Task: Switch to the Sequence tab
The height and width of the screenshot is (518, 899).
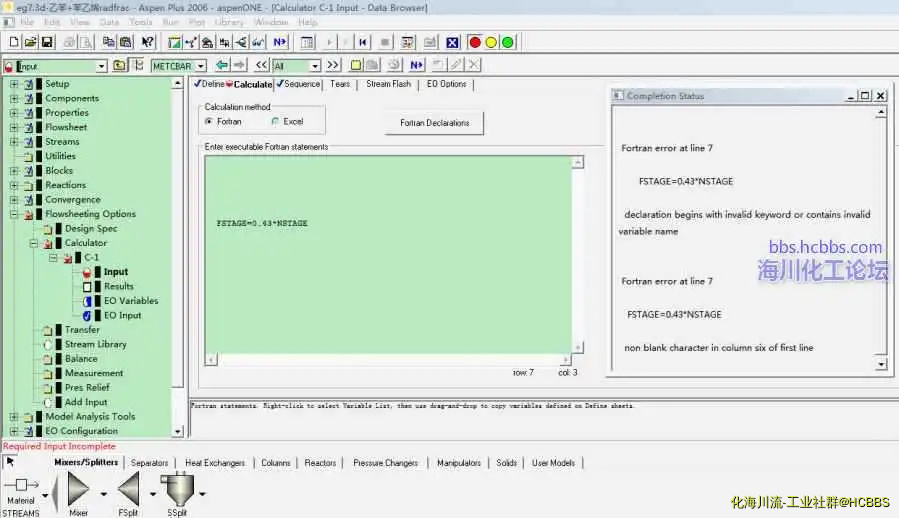Action: coord(301,84)
